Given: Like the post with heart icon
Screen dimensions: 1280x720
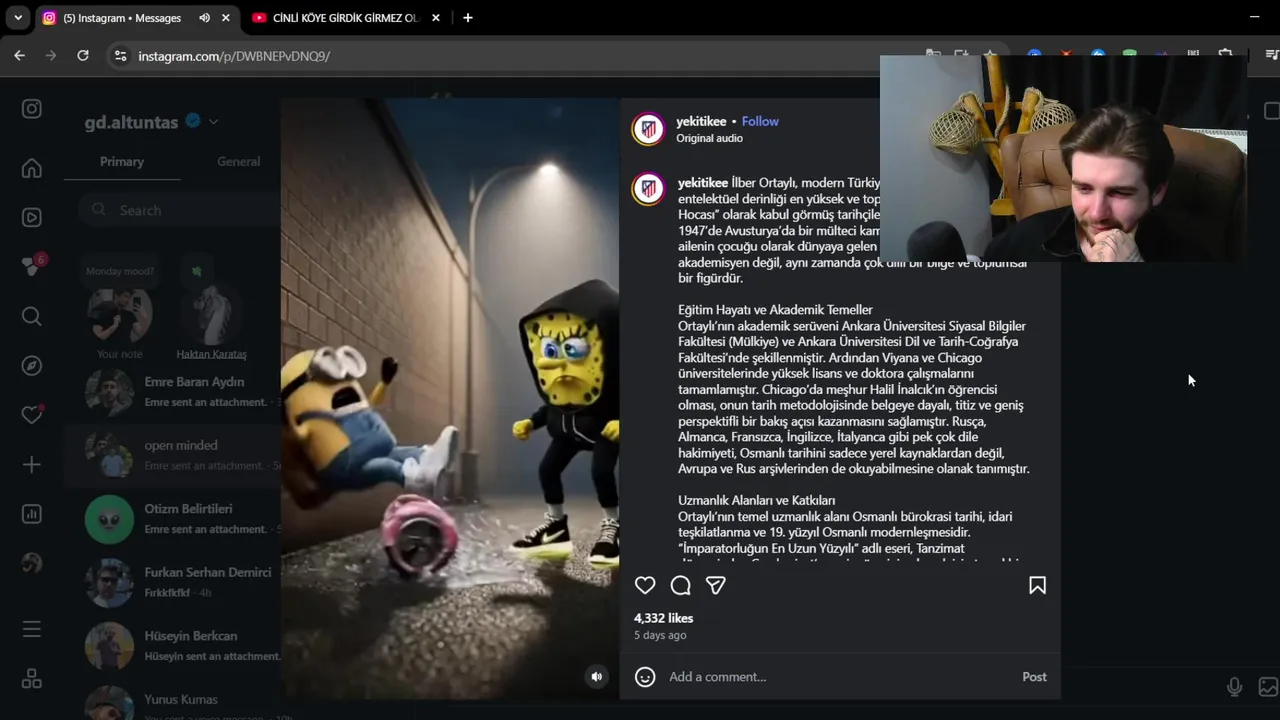Looking at the screenshot, I should click(x=645, y=586).
